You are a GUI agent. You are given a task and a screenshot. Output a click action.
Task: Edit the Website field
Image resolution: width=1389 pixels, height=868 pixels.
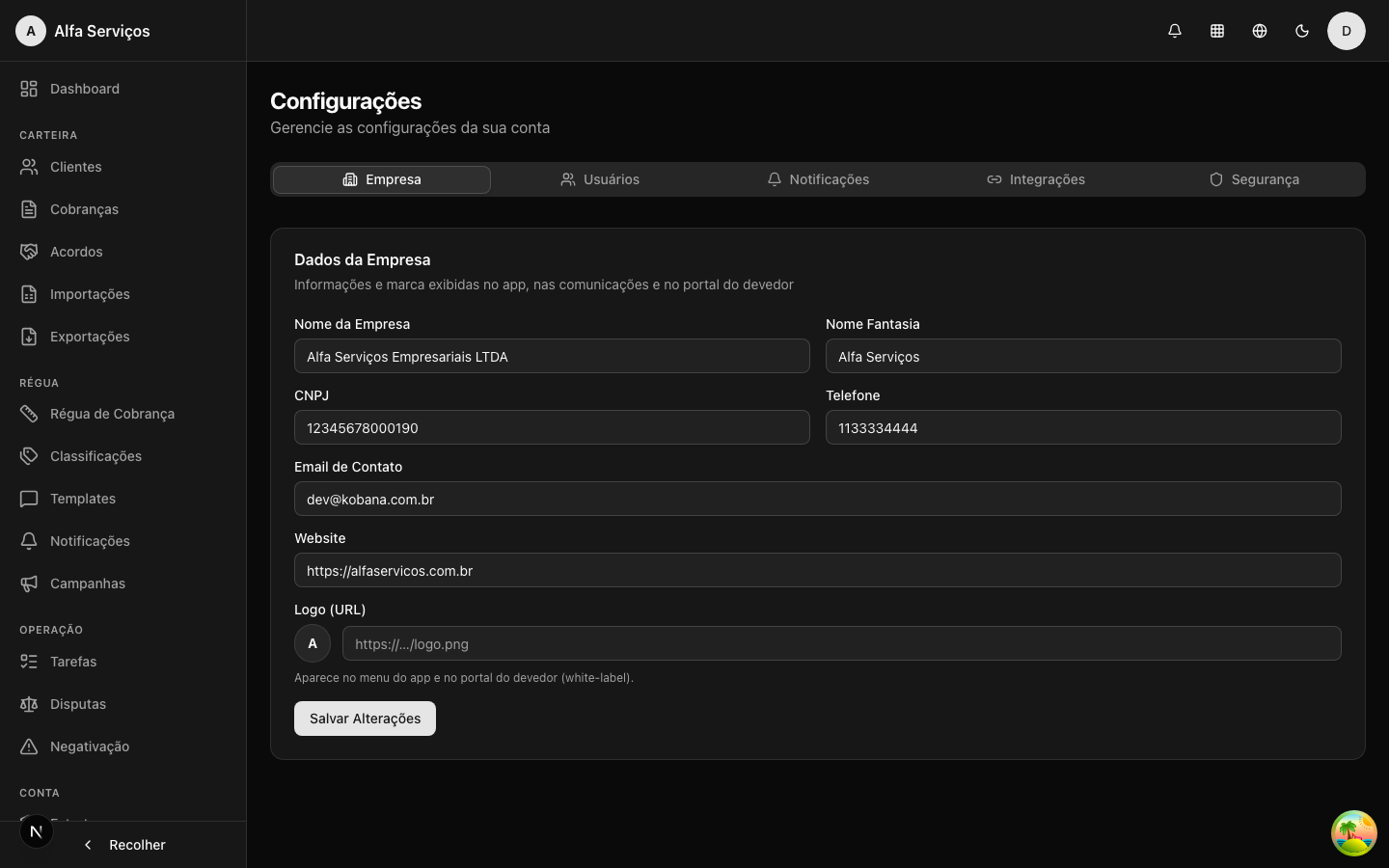point(818,570)
